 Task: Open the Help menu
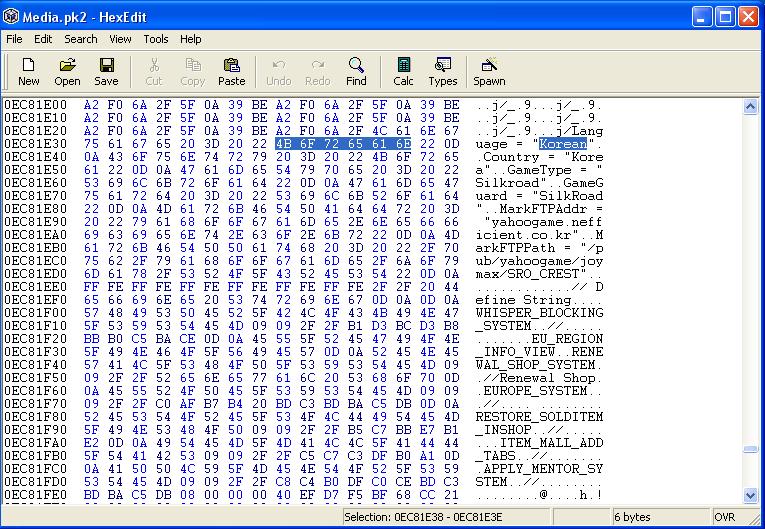(190, 39)
